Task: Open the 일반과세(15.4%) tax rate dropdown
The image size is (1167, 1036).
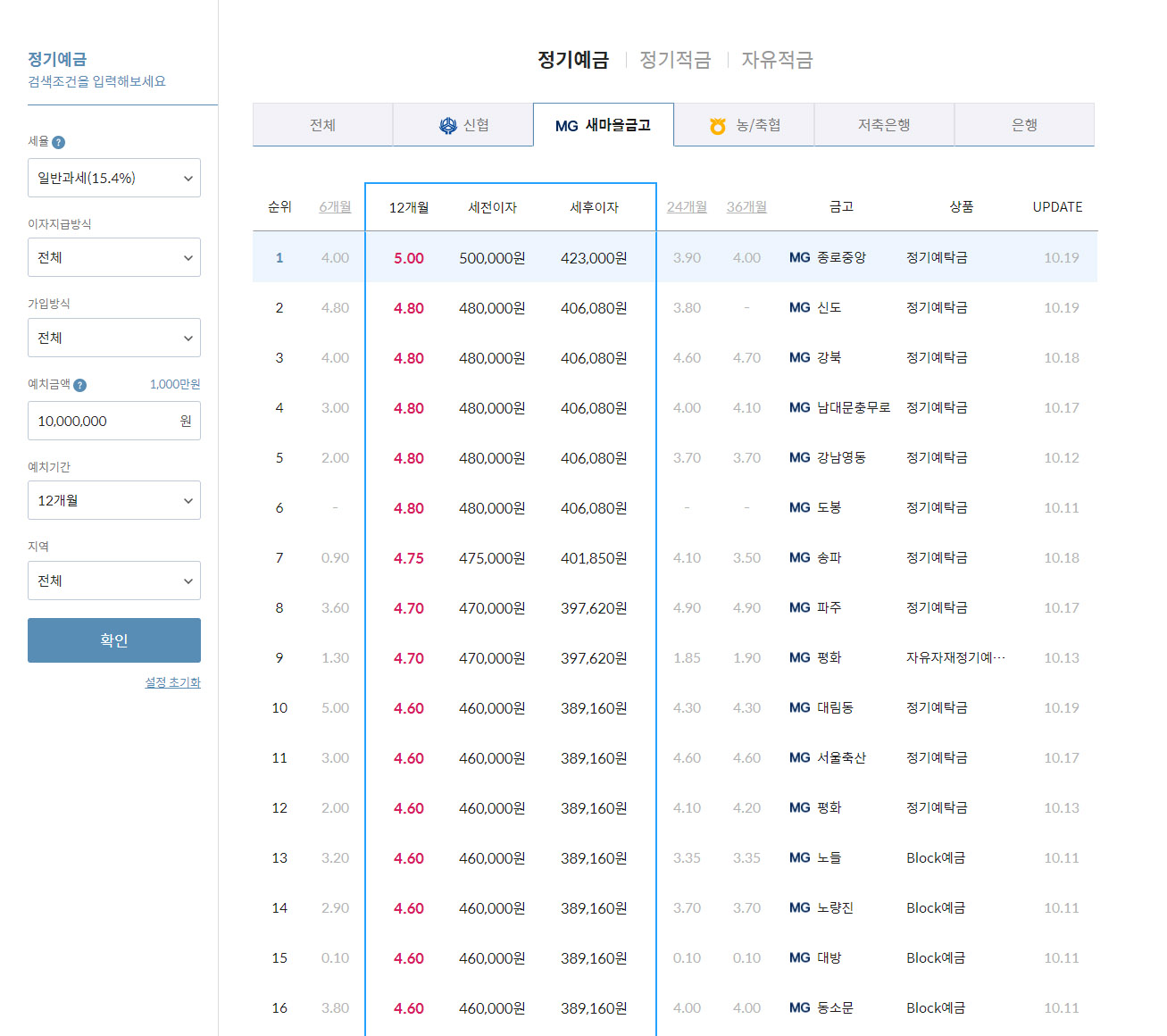Action: [113, 178]
